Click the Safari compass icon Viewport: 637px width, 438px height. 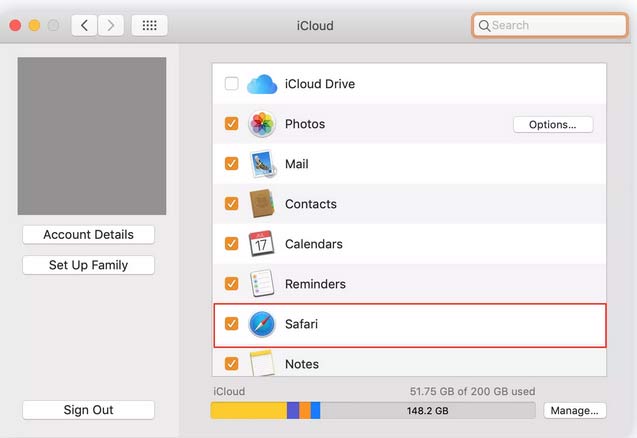pos(262,324)
